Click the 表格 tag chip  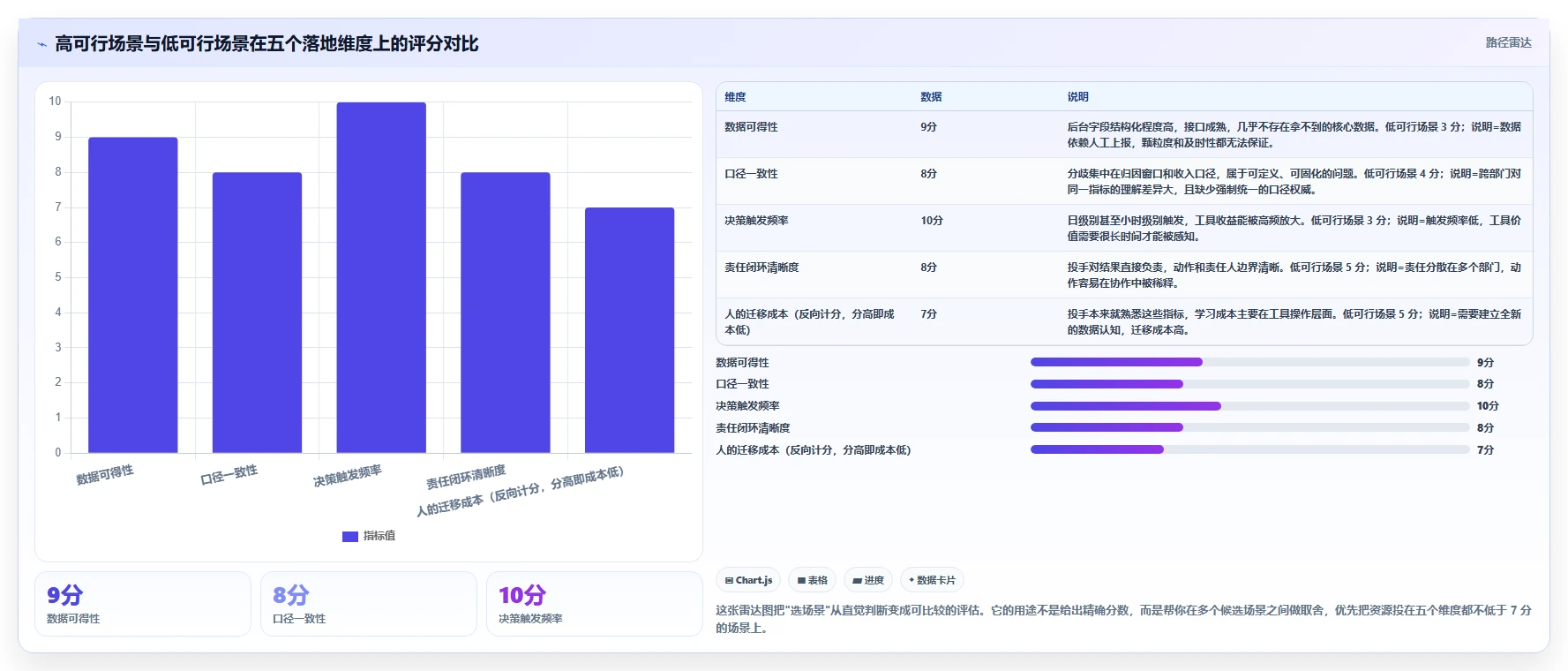812,580
